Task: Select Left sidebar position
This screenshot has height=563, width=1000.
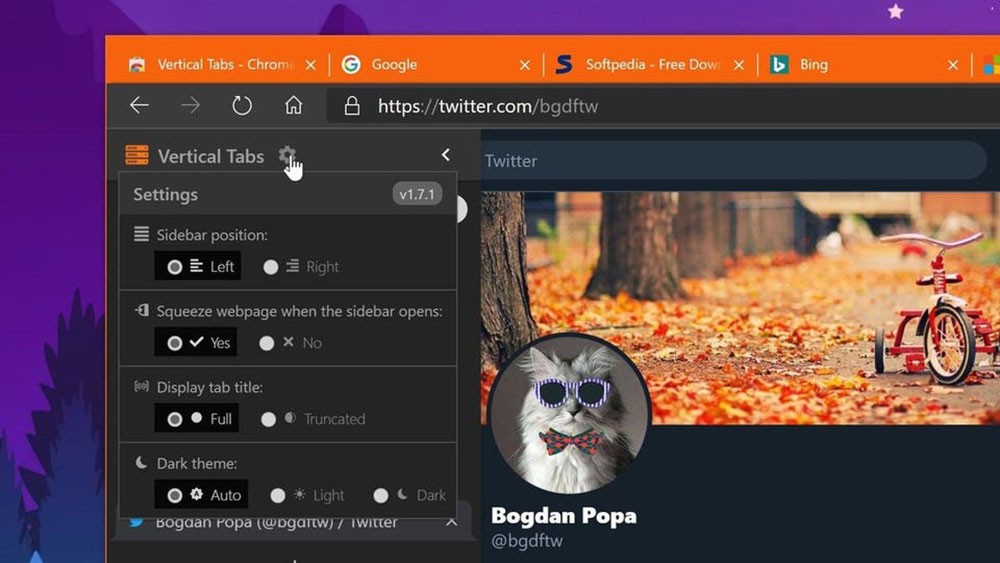Action: (198, 266)
